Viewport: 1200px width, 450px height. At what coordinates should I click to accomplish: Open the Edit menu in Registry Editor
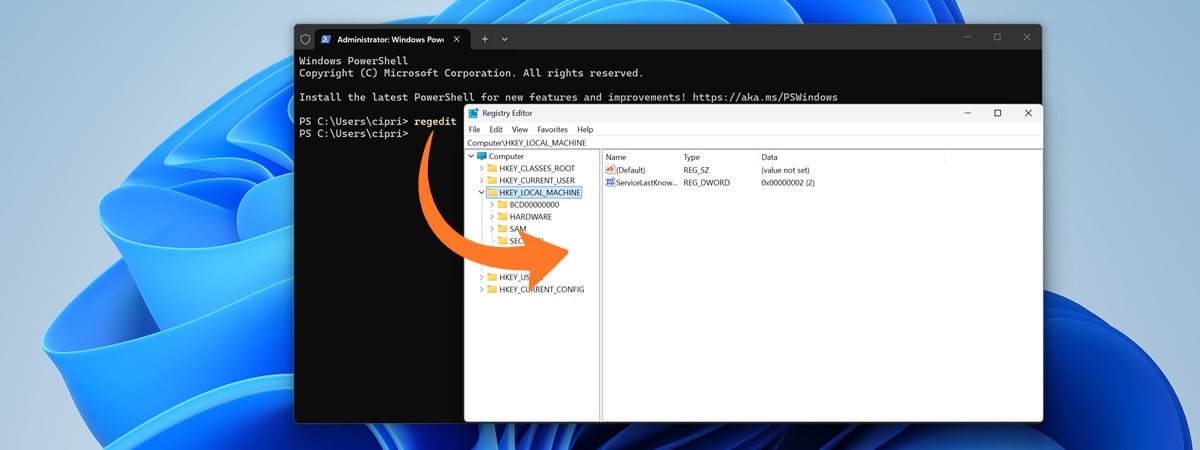click(496, 129)
